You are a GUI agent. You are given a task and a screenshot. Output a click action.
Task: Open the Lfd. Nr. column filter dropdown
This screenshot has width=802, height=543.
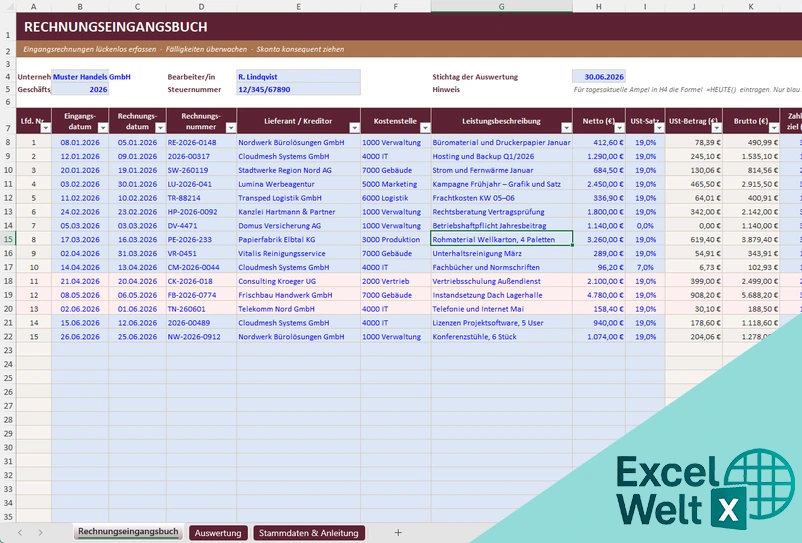46,128
